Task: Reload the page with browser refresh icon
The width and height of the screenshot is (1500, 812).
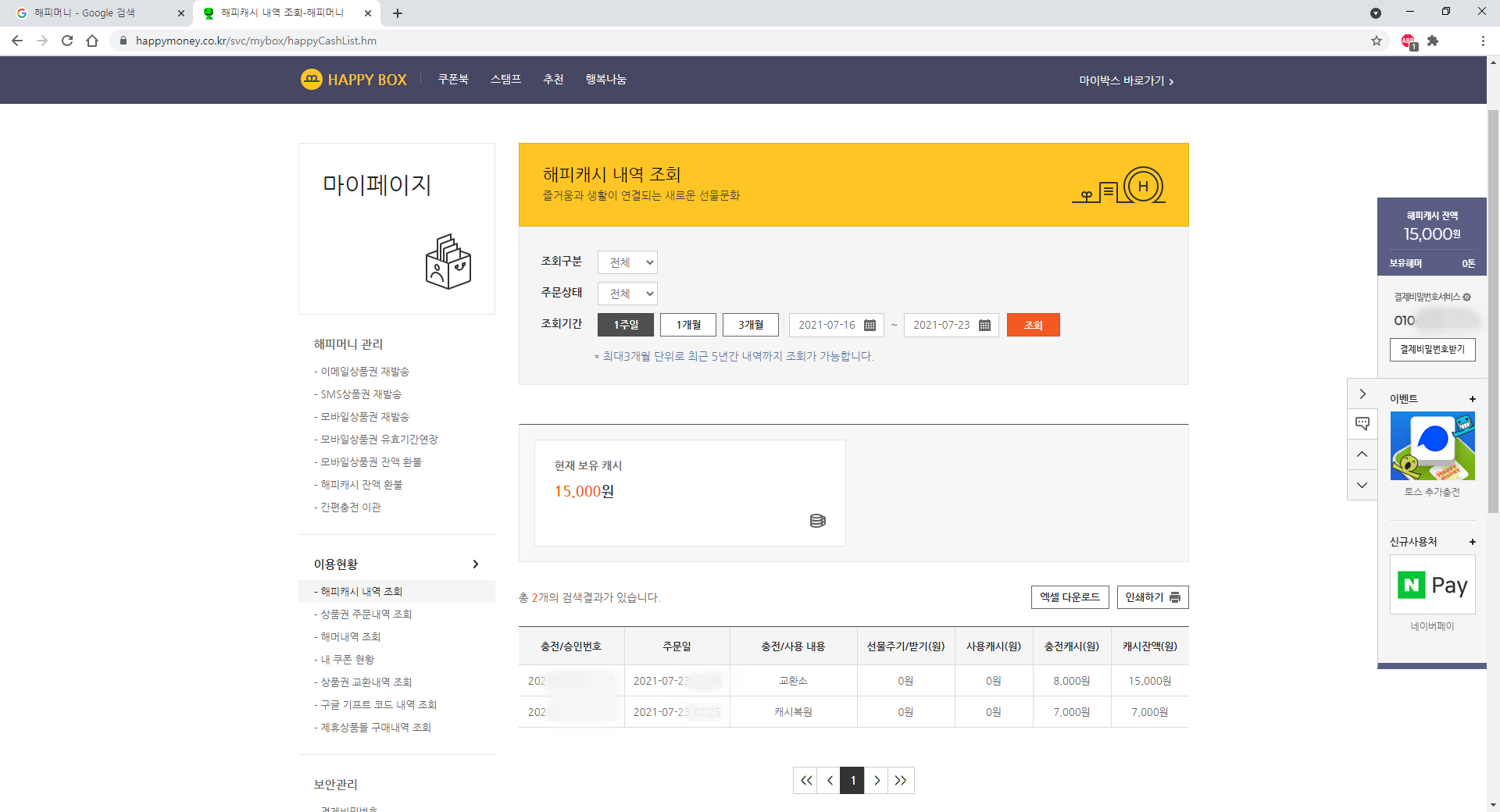Action: 67,41
